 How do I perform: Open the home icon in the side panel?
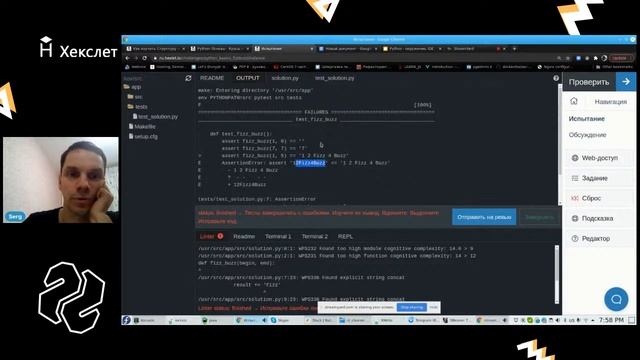[574, 101]
